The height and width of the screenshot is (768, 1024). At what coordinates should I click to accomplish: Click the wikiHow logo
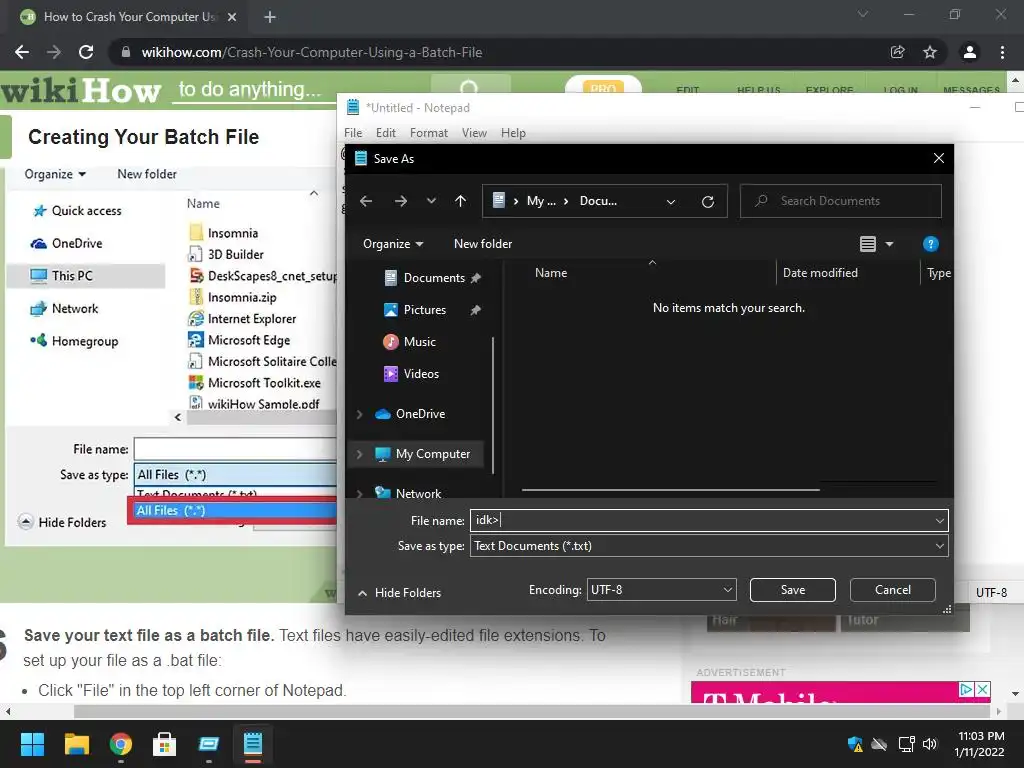(x=80, y=90)
